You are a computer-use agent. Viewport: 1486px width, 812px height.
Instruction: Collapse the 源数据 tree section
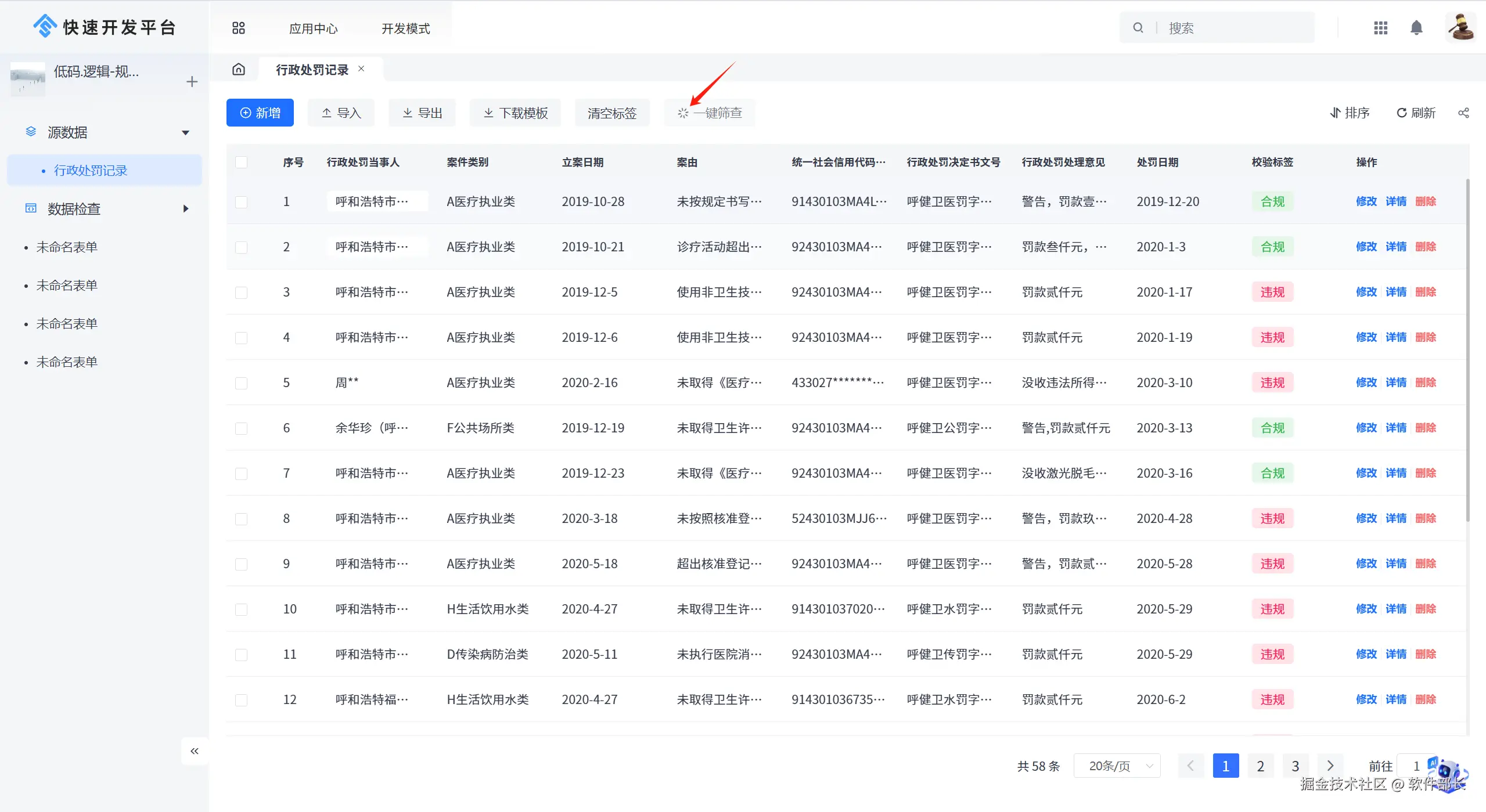[x=185, y=133]
